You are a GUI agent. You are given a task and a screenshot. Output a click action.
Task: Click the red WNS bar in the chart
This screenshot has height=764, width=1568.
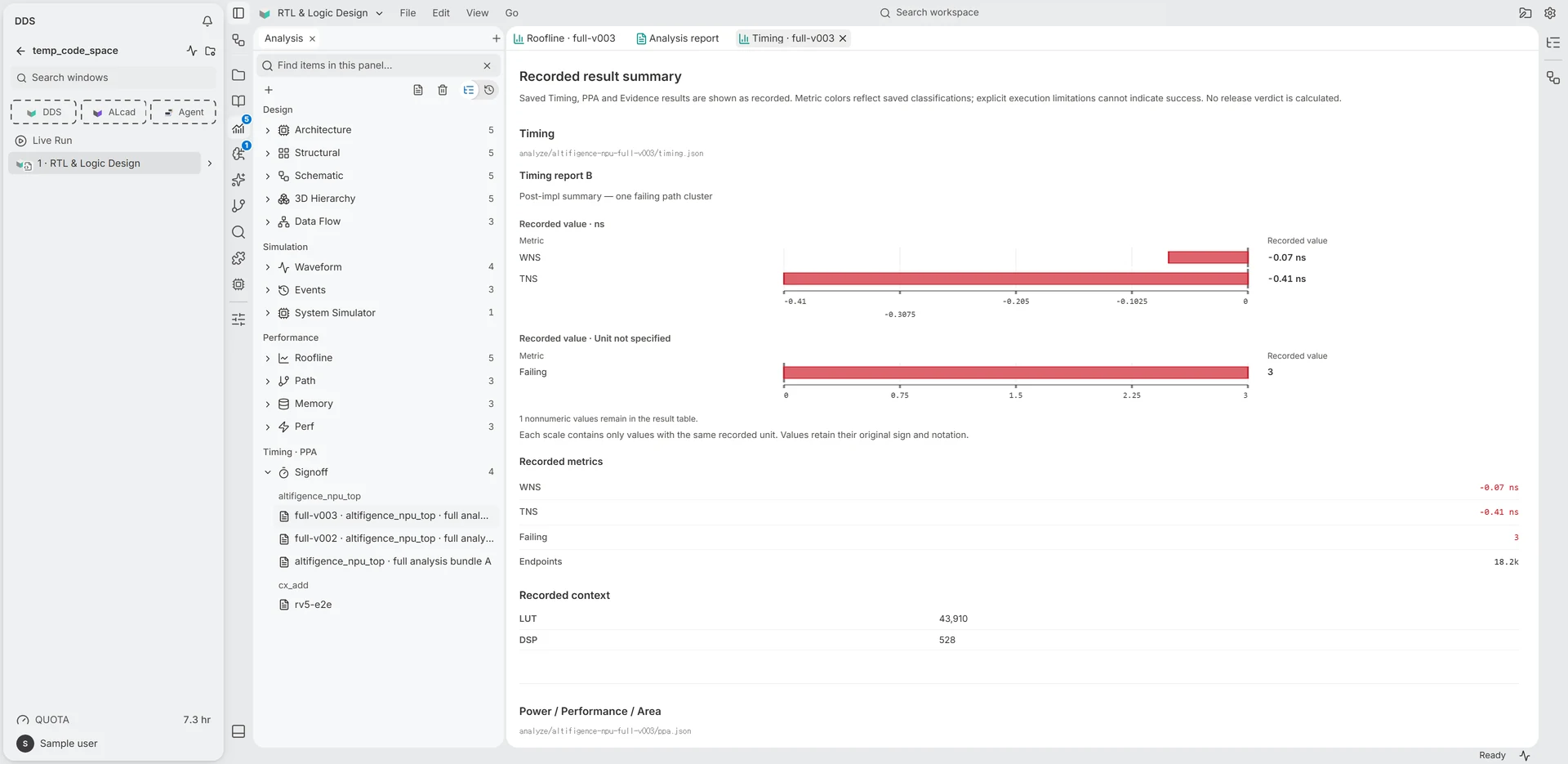[x=1208, y=257]
